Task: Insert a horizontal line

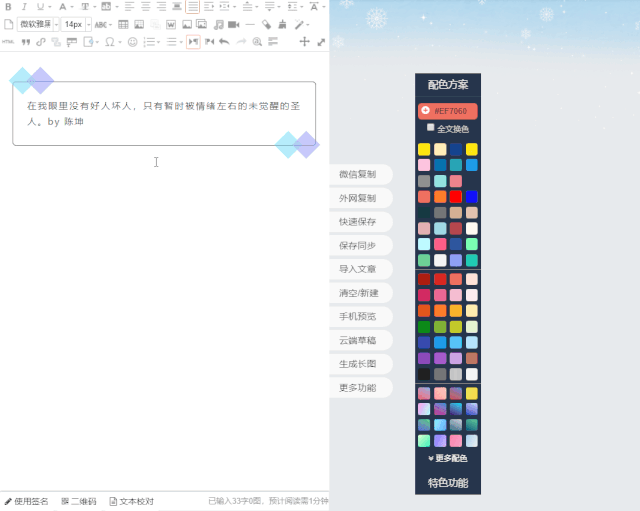Action: click(250, 24)
